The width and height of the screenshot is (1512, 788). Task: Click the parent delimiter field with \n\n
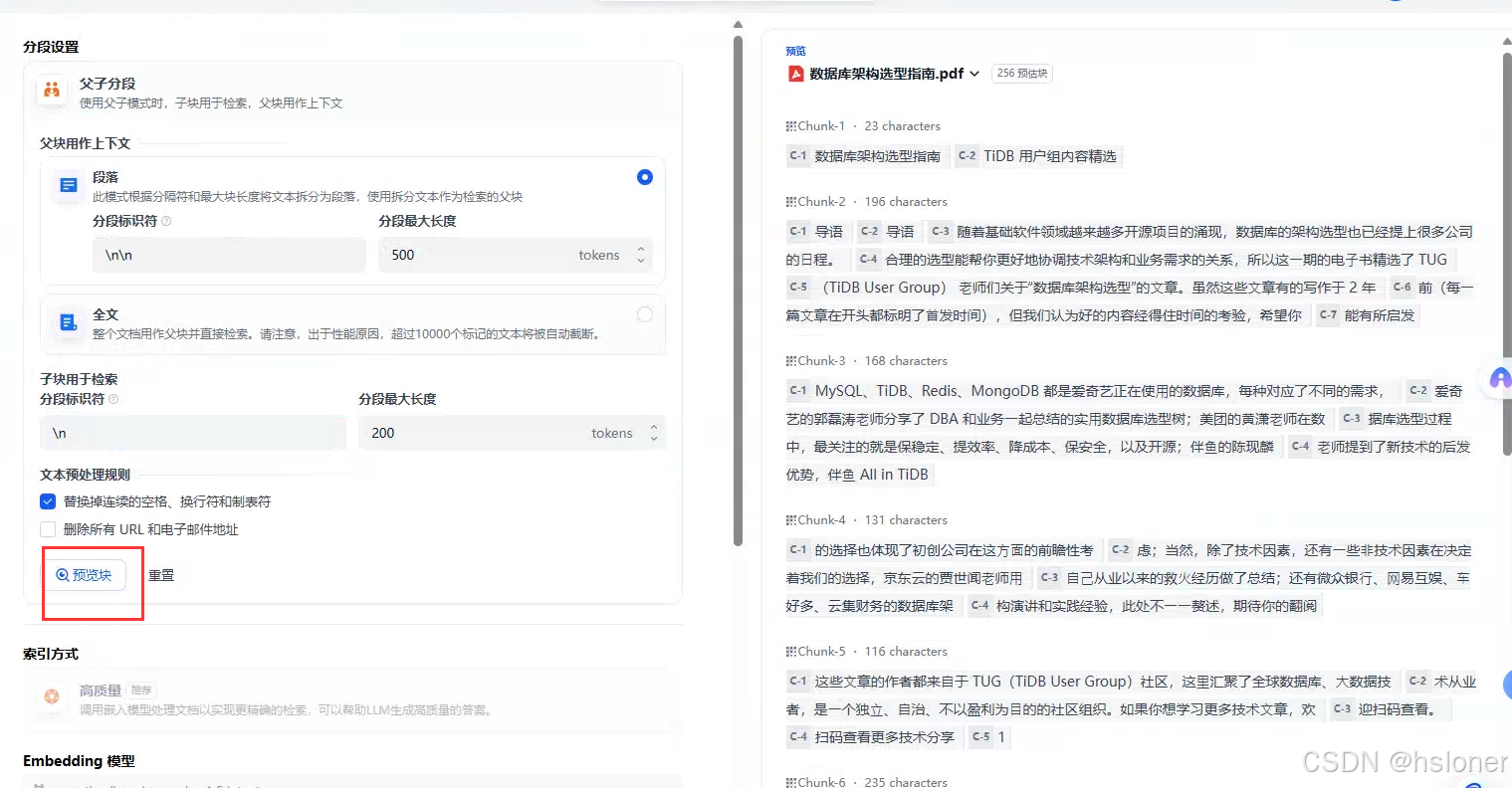pos(229,255)
